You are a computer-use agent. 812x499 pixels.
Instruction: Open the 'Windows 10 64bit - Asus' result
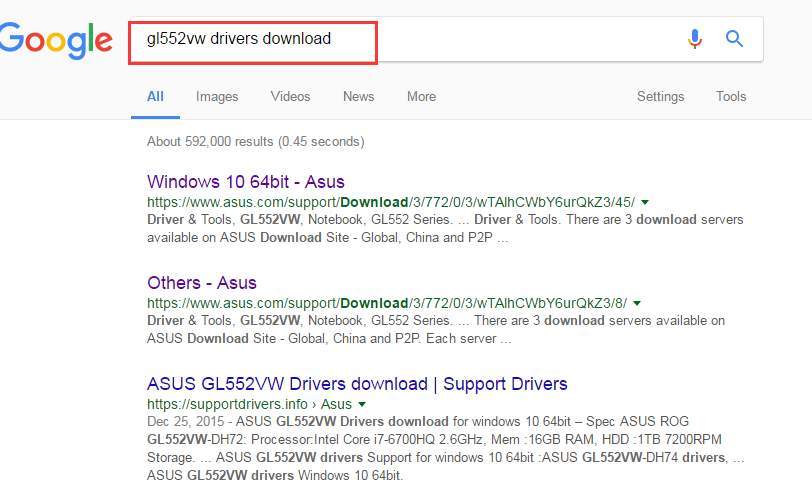tap(246, 182)
